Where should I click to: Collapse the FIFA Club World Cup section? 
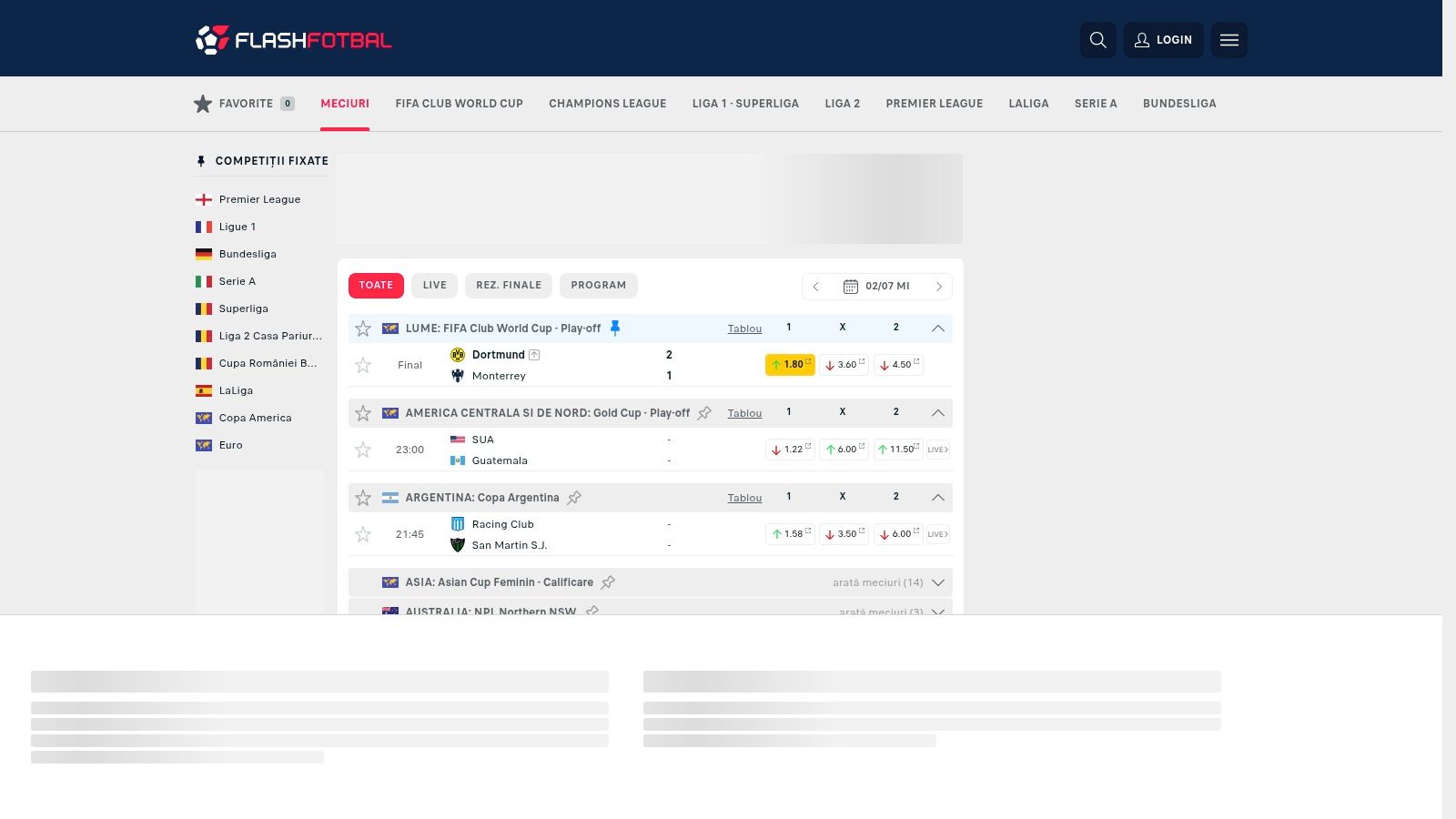tap(937, 329)
